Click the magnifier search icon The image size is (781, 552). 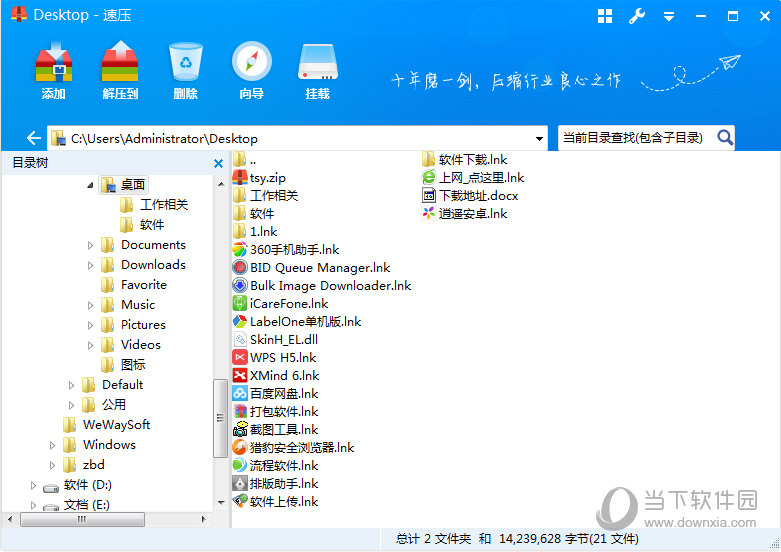pos(725,138)
